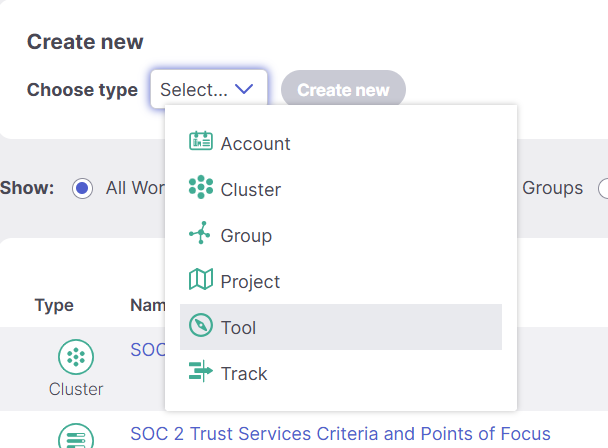The height and width of the screenshot is (448, 608).
Task: Select the "Group" entry text in the list
Action: [246, 236]
